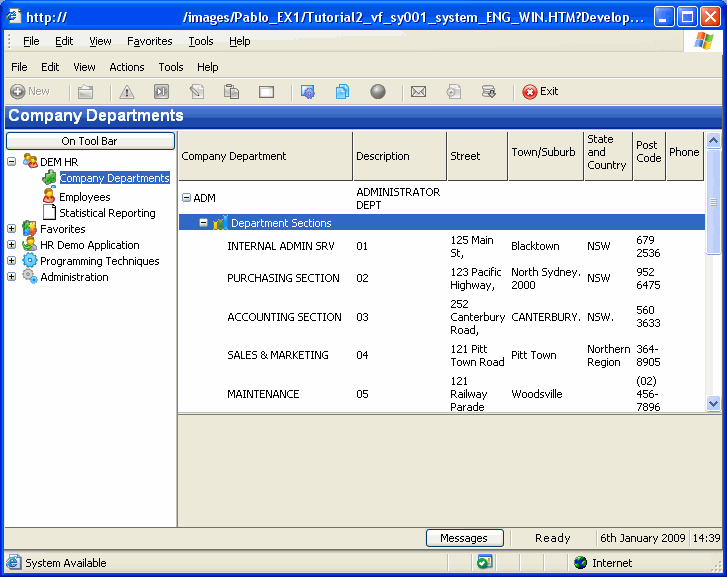Click the Messages button in status bar

pyautogui.click(x=464, y=538)
